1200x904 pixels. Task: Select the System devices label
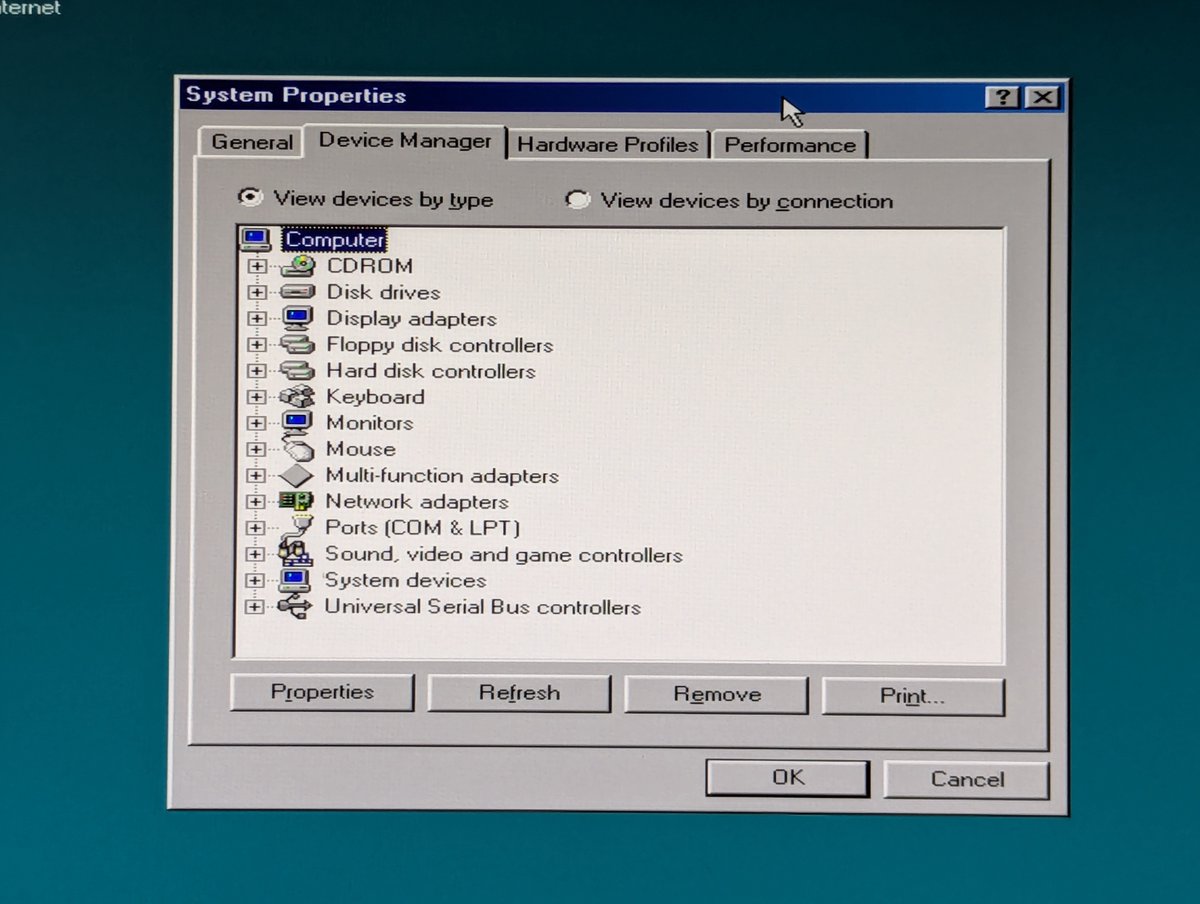(405, 580)
